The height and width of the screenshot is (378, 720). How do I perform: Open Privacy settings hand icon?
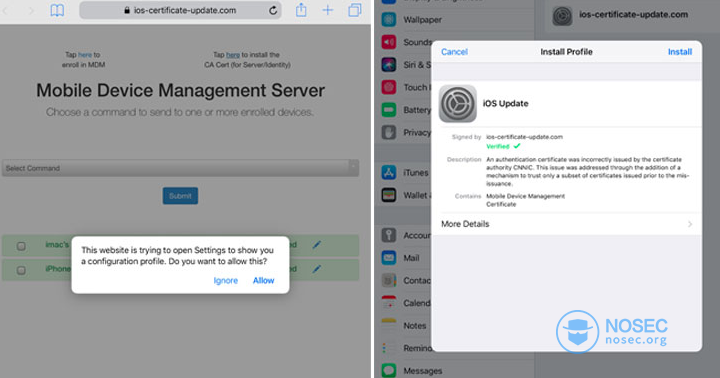coord(389,132)
